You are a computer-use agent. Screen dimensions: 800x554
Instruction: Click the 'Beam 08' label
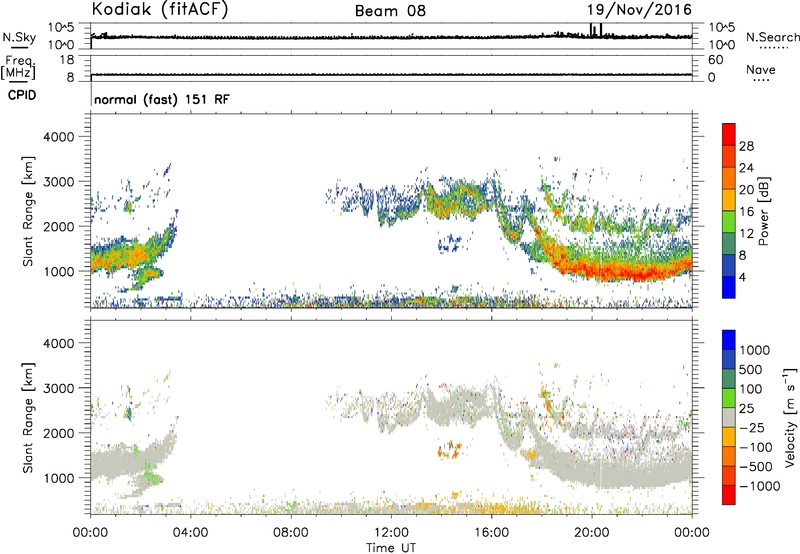pos(390,11)
